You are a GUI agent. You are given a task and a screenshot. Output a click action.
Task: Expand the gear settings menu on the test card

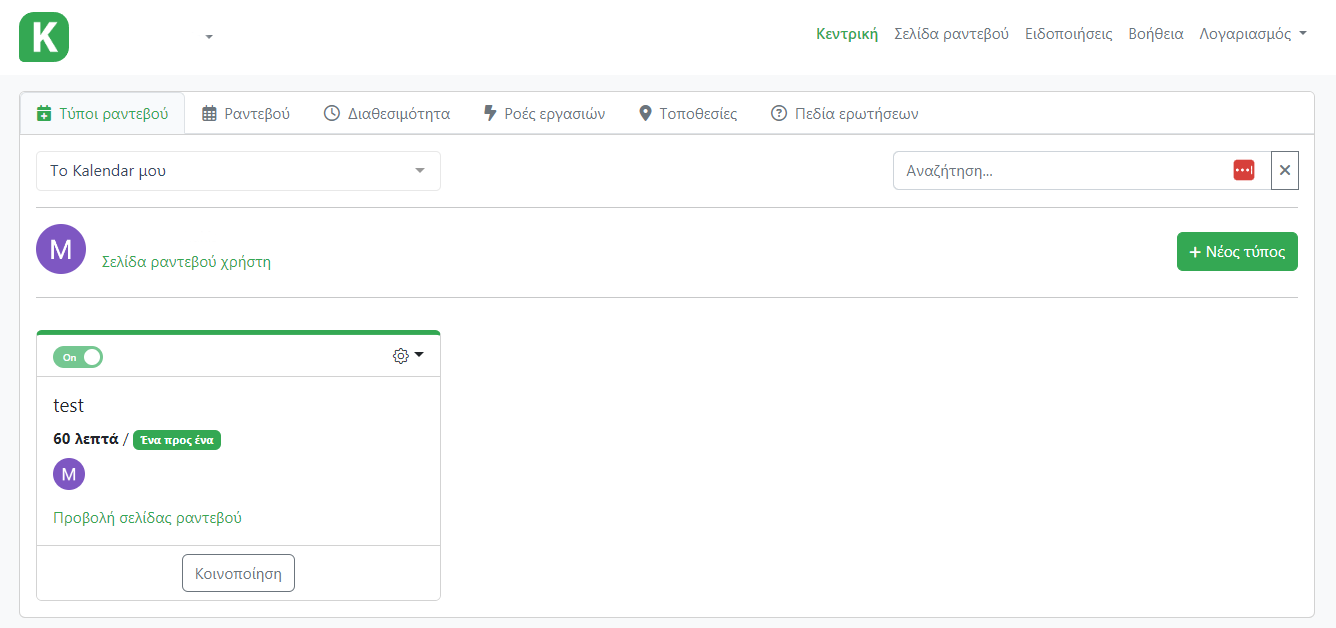tap(408, 355)
